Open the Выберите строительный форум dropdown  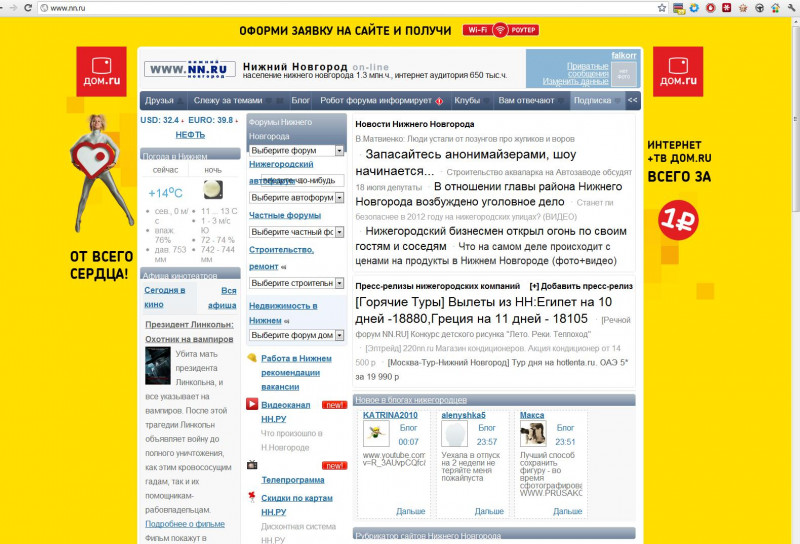pyautogui.click(x=296, y=283)
